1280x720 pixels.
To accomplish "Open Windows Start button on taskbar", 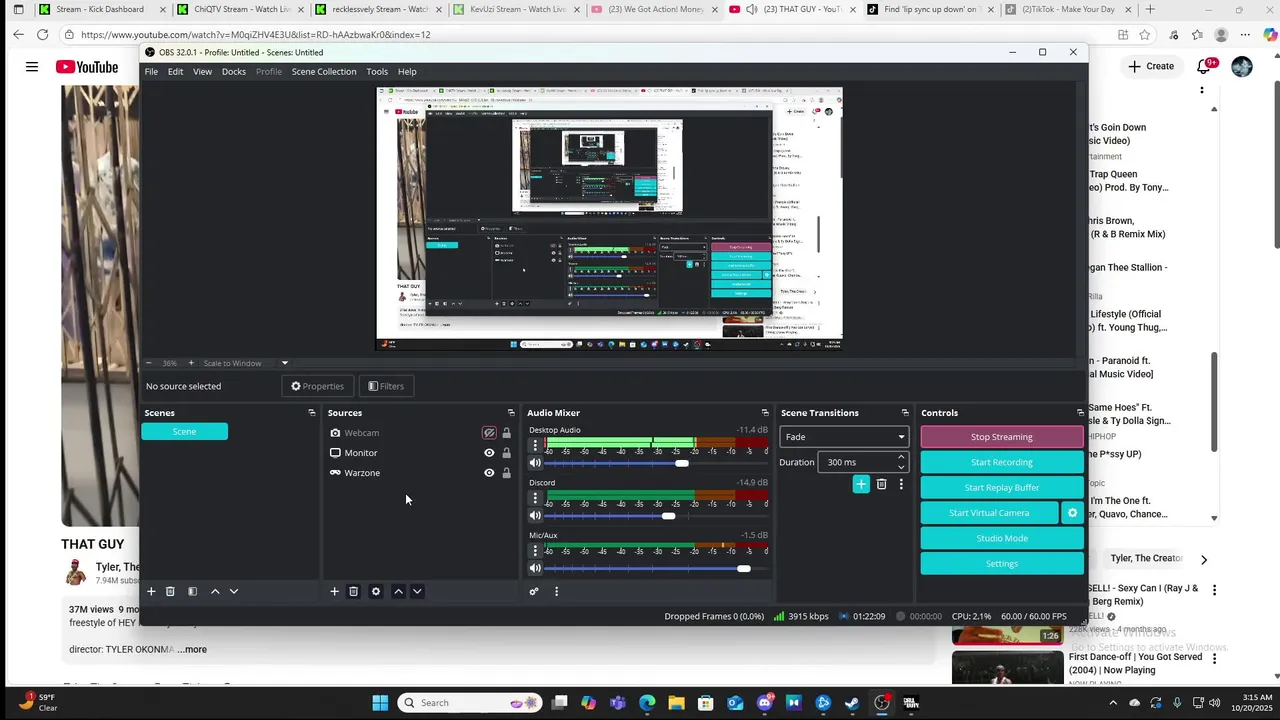I will point(380,703).
